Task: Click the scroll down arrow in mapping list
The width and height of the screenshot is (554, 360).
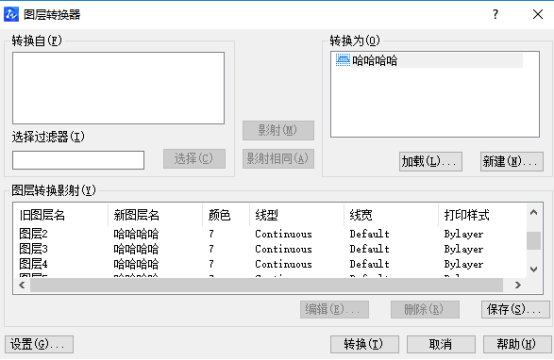Action: (534, 269)
